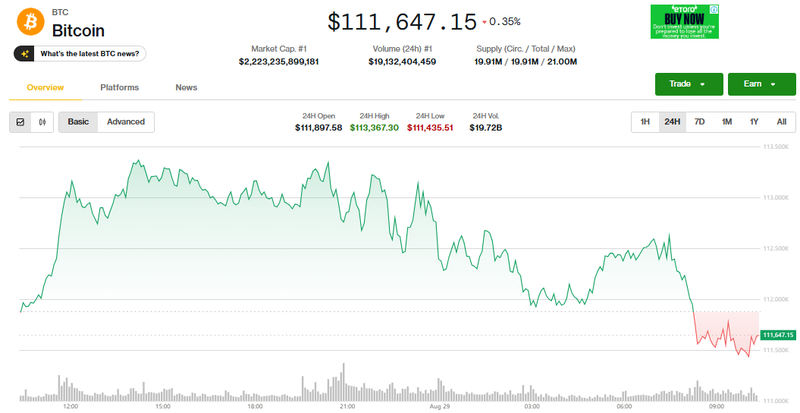This screenshot has height=413, width=800.
Task: Choose the 7D time range
Action: 699,122
